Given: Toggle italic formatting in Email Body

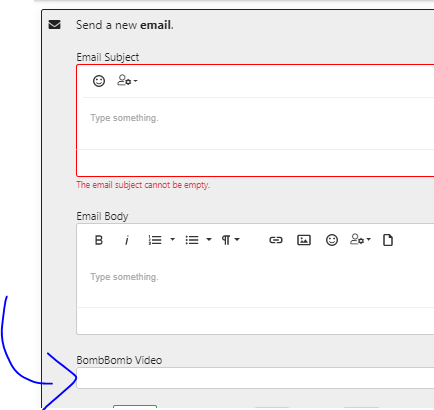Looking at the screenshot, I should point(127,240).
